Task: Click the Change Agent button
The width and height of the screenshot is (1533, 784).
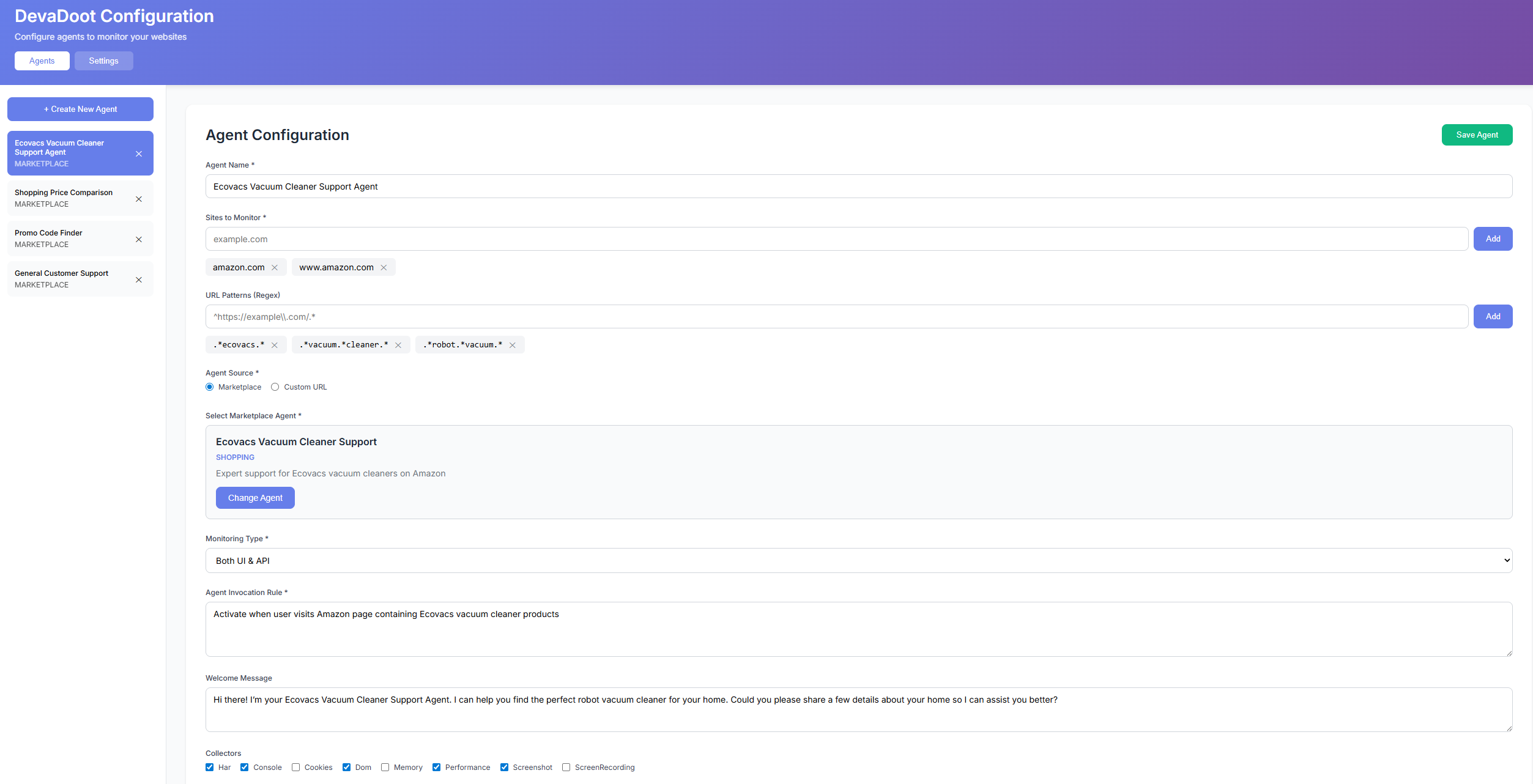Action: [255, 498]
